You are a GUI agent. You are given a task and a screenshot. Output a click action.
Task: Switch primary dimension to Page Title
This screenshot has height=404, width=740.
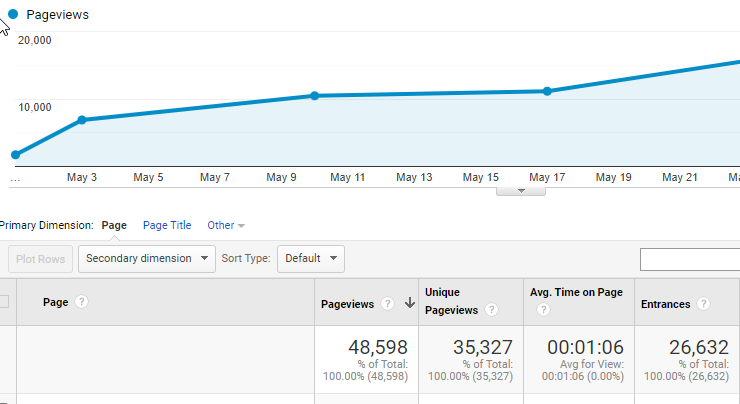click(167, 226)
